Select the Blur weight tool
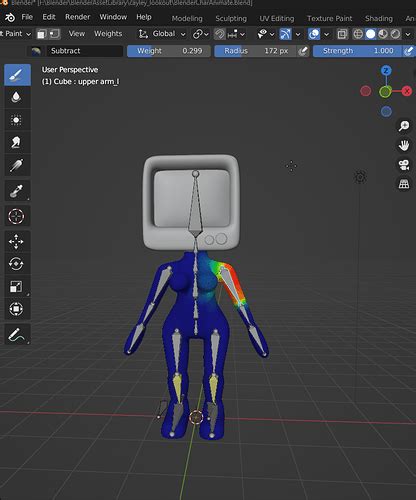The width and height of the screenshot is (416, 500). (17, 97)
